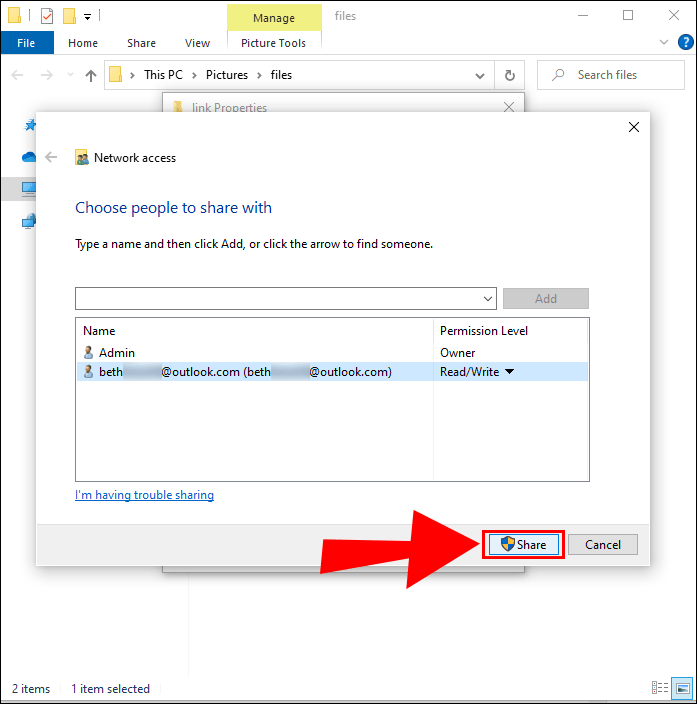The width and height of the screenshot is (697, 704).
Task: Minimize the files Explorer window
Action: pyautogui.click(x=583, y=16)
